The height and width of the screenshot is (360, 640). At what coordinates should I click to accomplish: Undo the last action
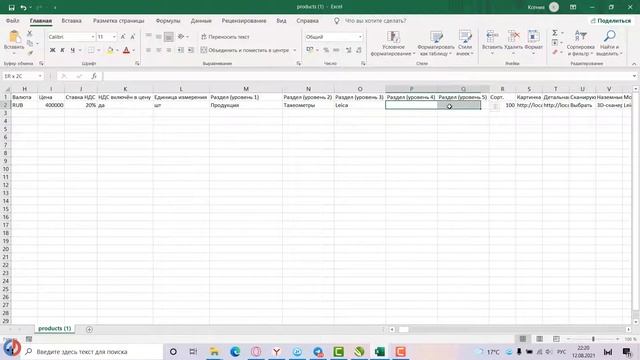23,7
